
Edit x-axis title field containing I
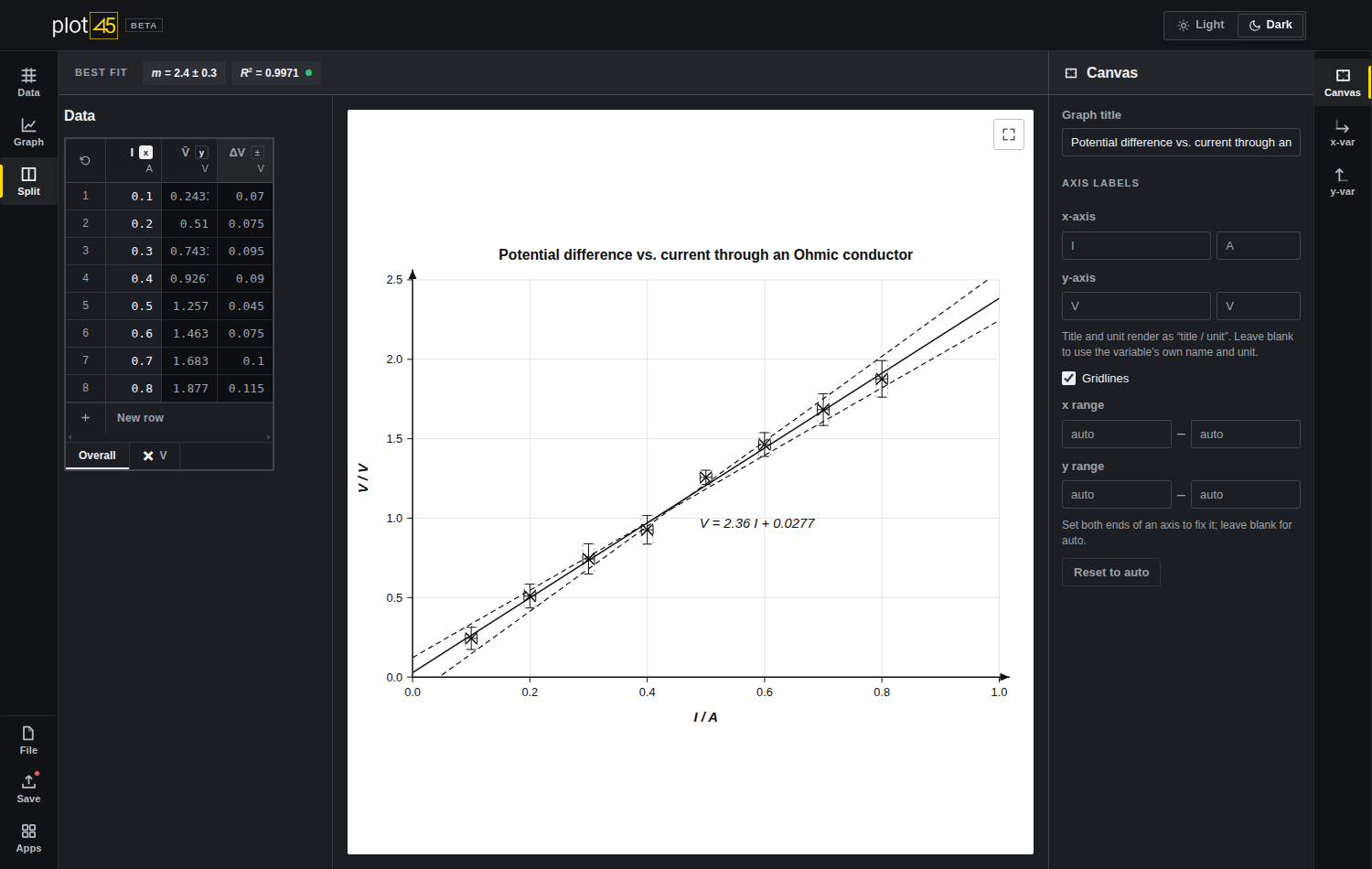[1136, 246]
